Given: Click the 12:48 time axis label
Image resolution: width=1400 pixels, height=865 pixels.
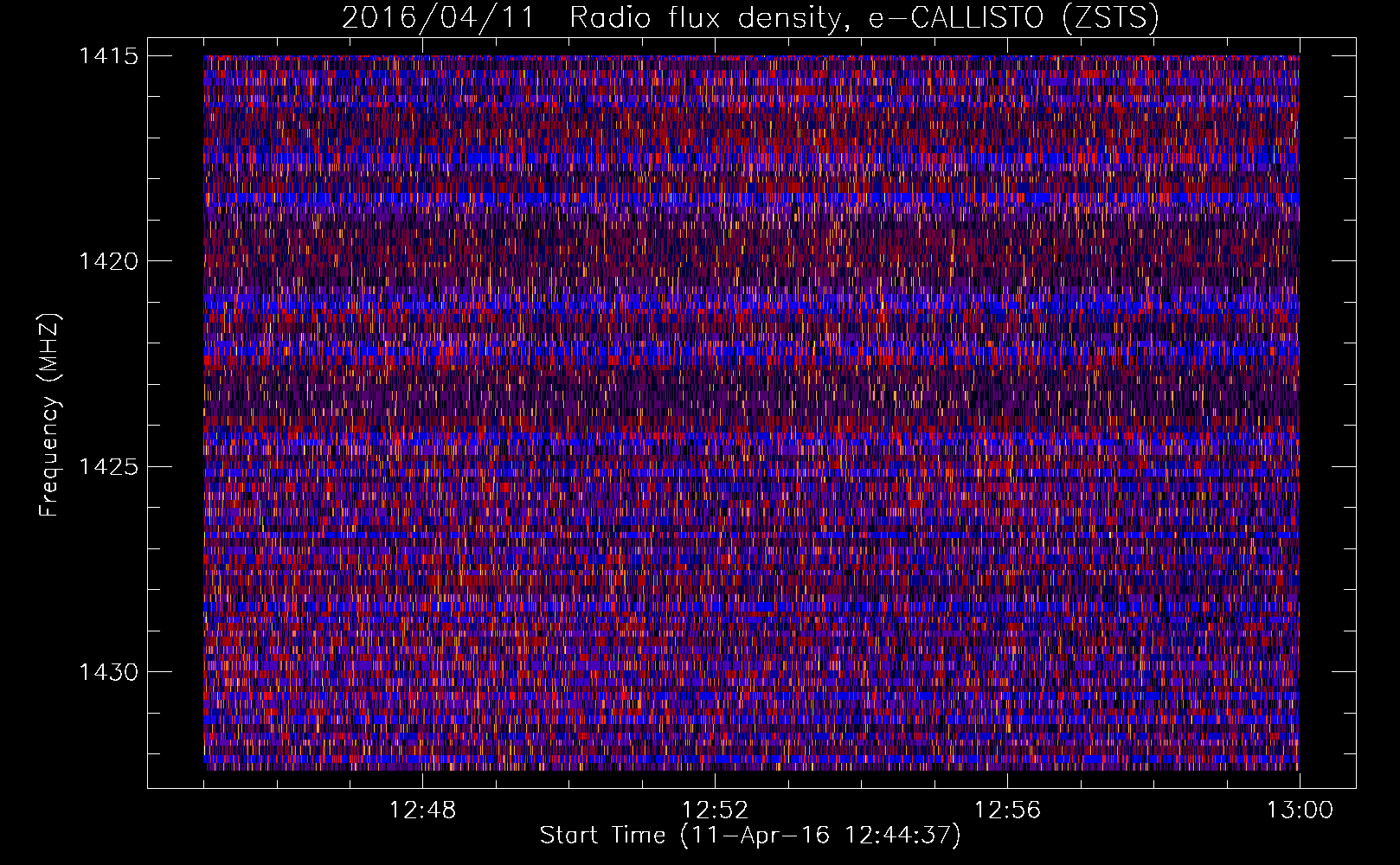Looking at the screenshot, I should click(422, 811).
